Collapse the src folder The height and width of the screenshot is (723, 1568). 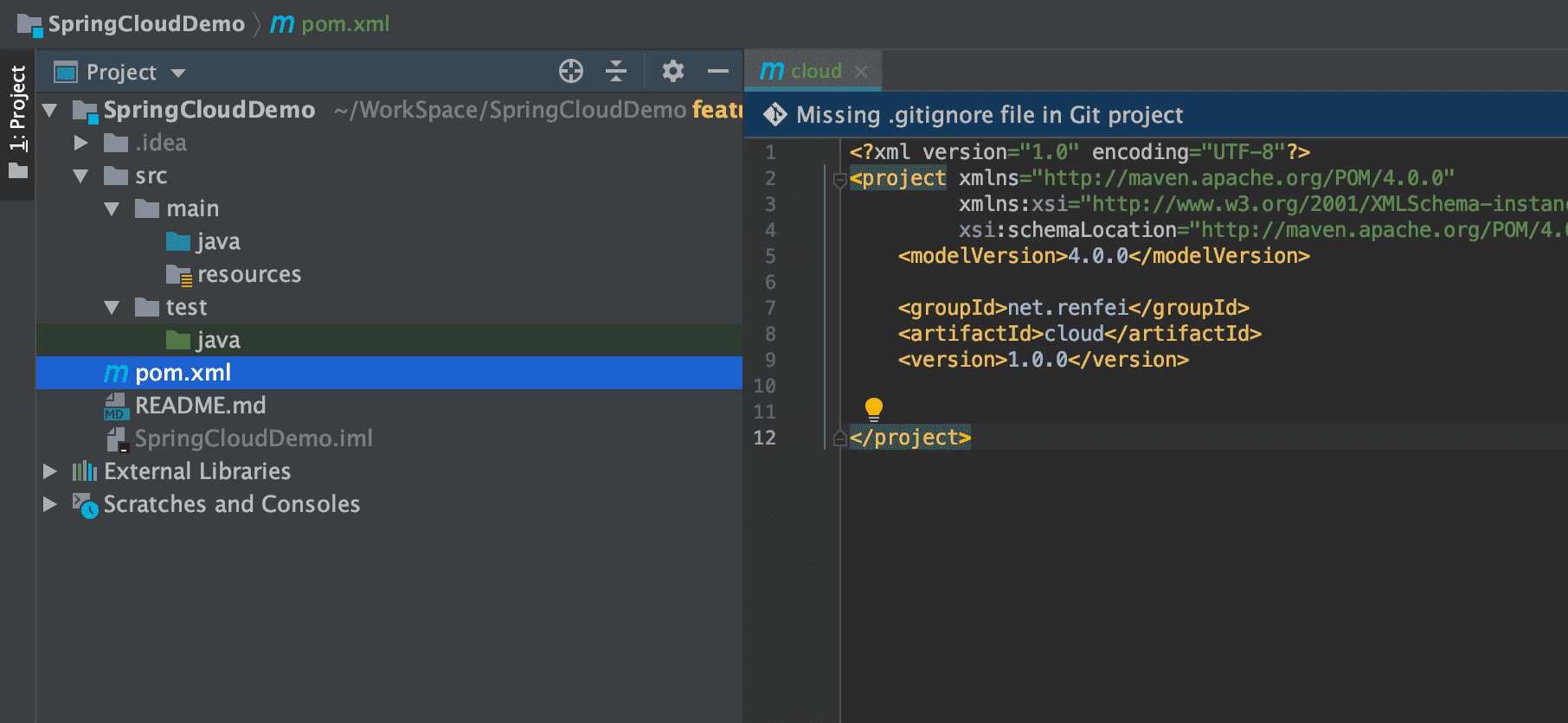81,176
